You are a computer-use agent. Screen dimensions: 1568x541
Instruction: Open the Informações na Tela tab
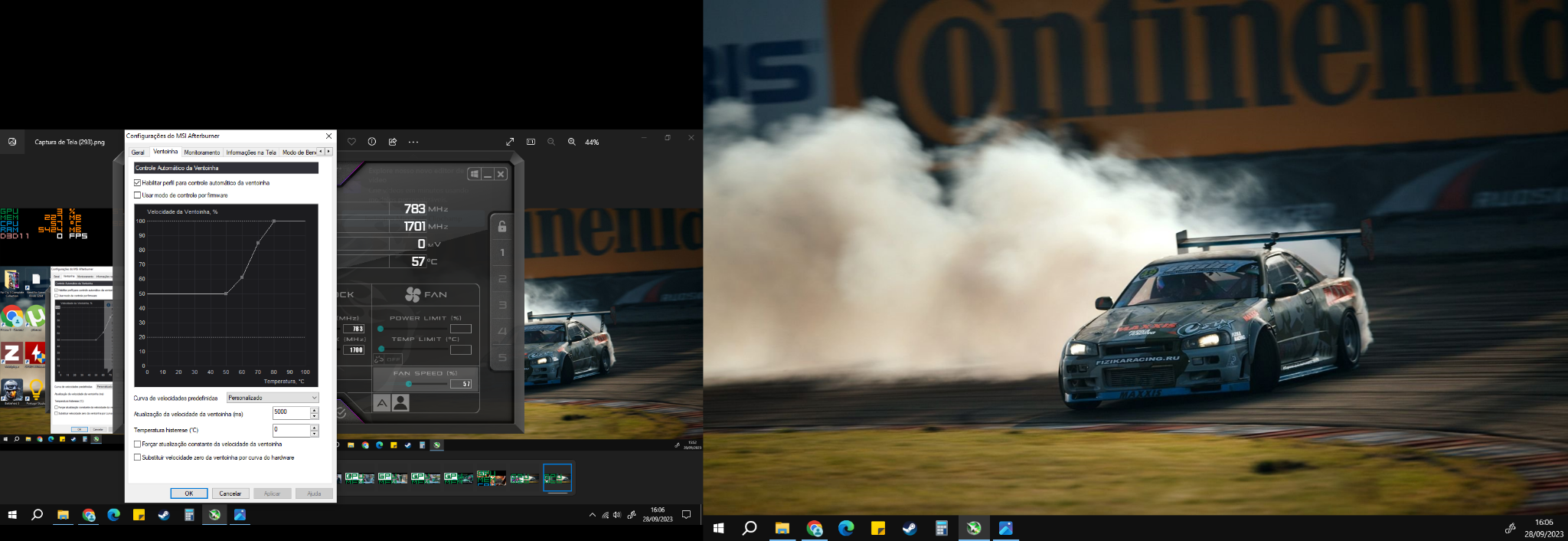point(251,152)
